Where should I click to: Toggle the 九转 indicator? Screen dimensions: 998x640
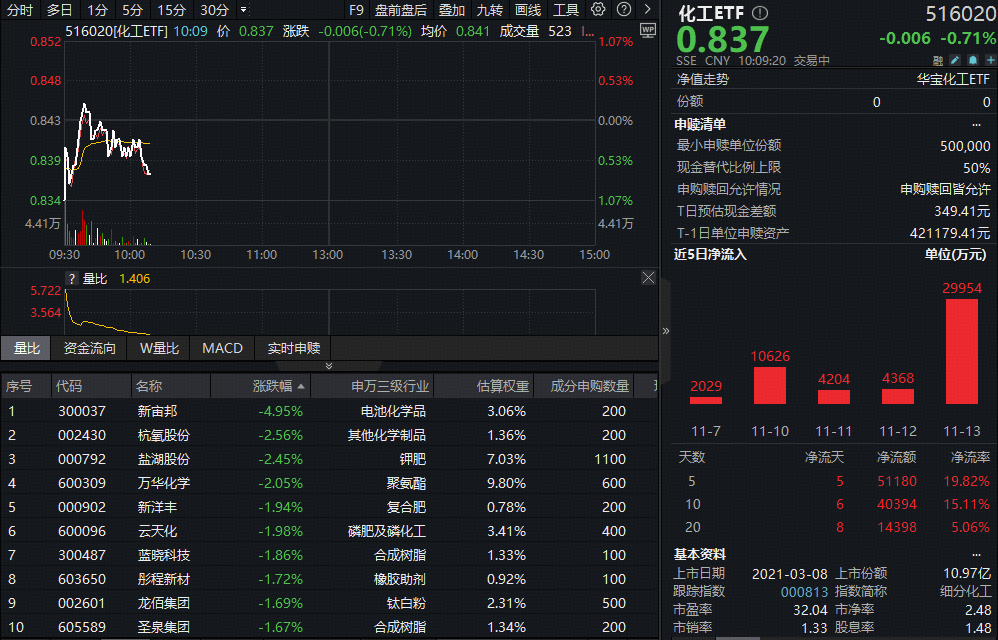pyautogui.click(x=489, y=10)
